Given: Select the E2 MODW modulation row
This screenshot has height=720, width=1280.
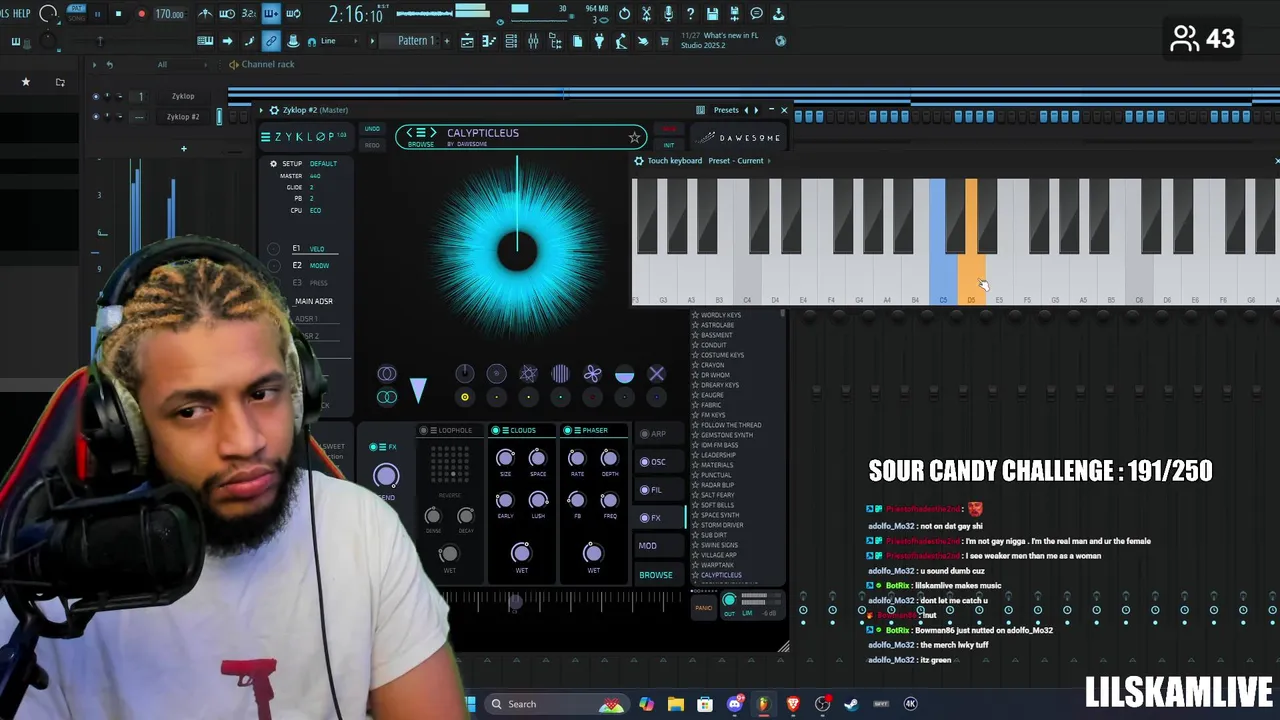Looking at the screenshot, I should pyautogui.click(x=310, y=265).
